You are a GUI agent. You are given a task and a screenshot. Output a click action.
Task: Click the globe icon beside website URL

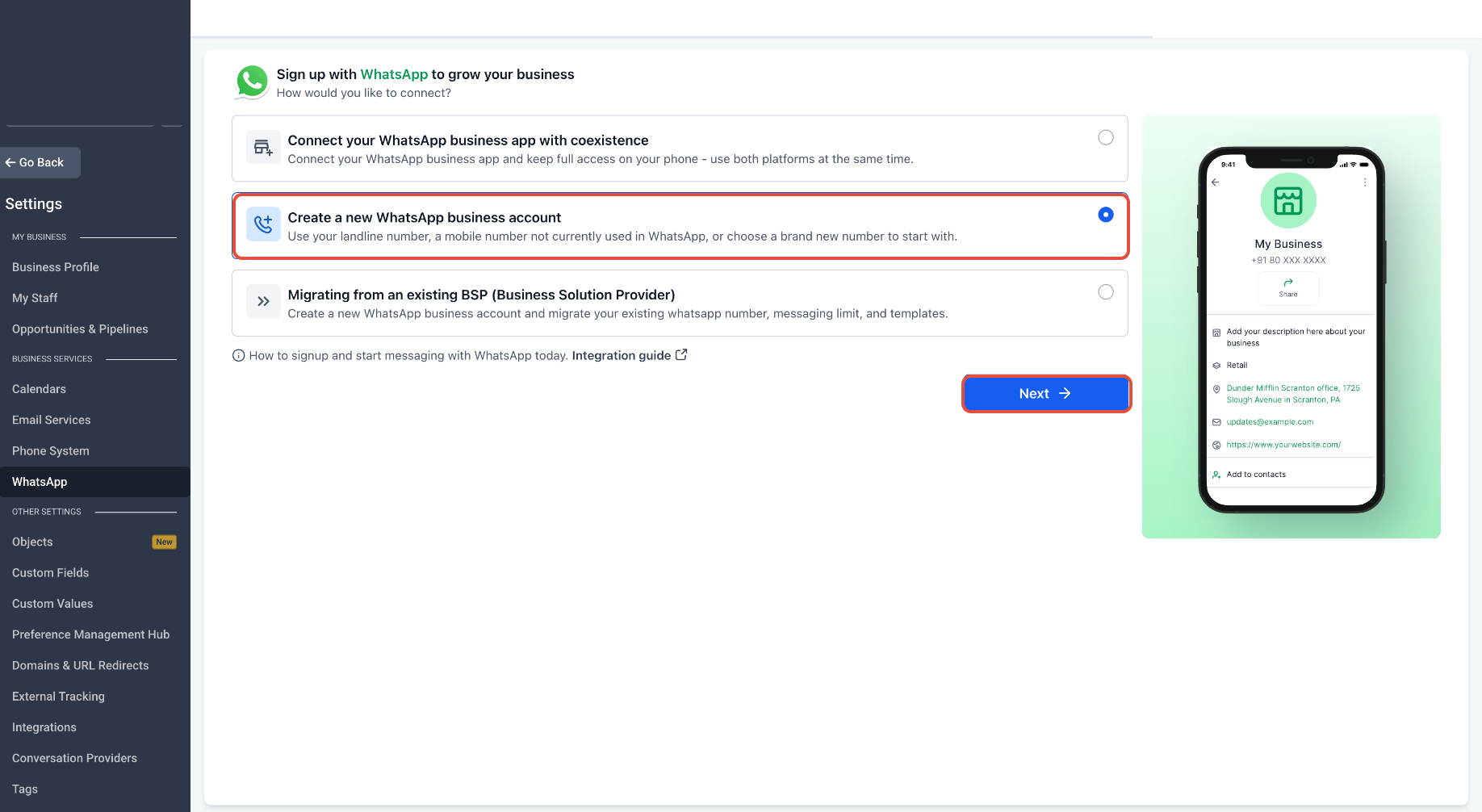(x=1216, y=445)
